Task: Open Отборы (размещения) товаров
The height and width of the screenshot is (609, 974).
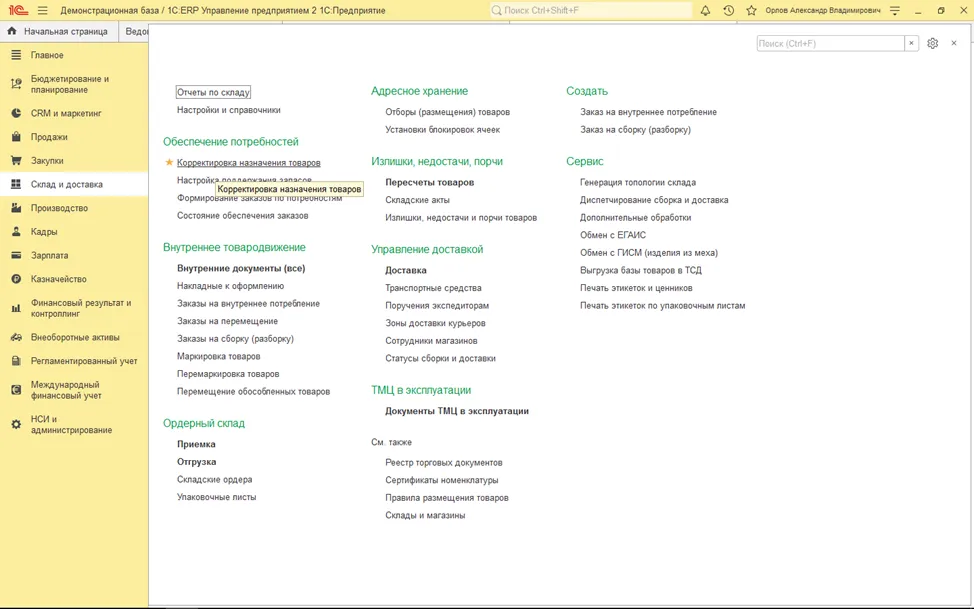Action: [x=447, y=112]
